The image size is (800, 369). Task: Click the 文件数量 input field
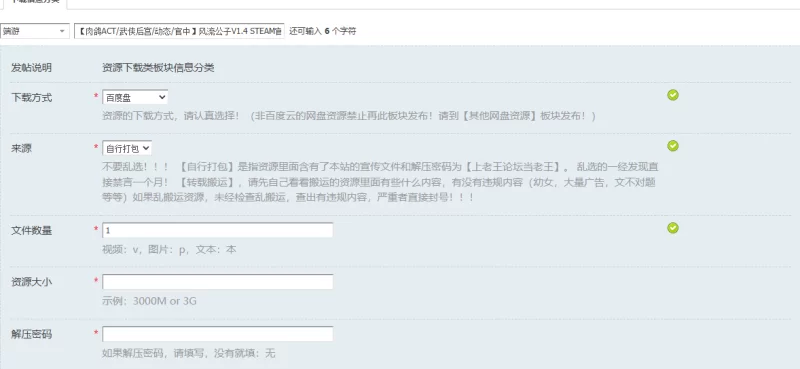(x=218, y=230)
